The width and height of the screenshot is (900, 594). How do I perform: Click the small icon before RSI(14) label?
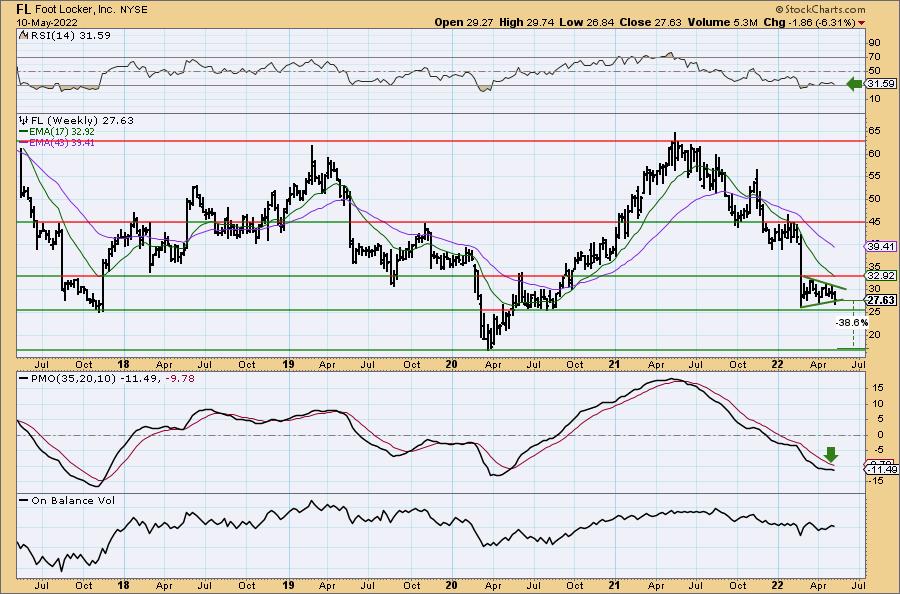click(x=23, y=35)
